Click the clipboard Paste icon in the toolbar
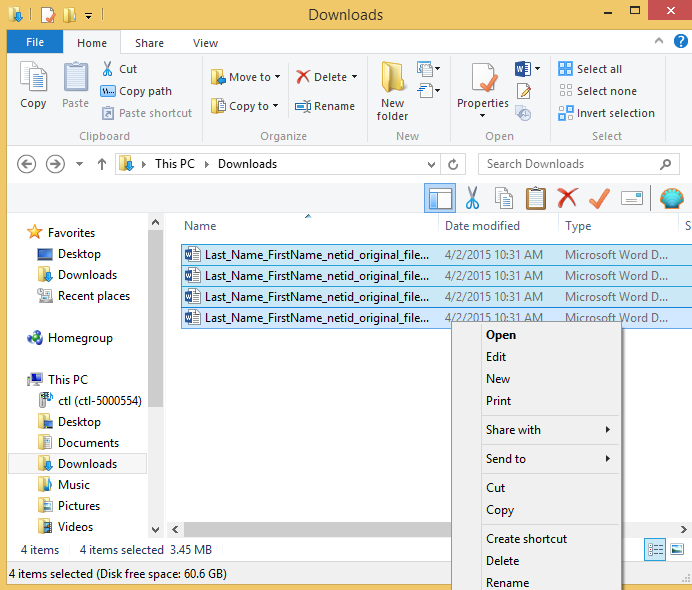 click(536, 199)
